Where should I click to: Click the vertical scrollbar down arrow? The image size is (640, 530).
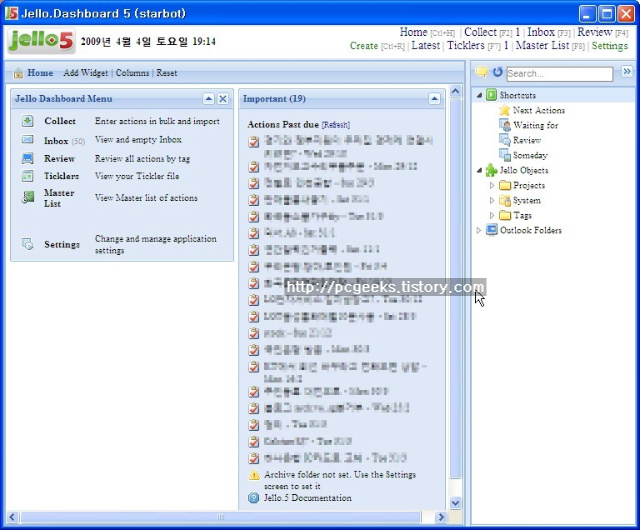point(456,503)
